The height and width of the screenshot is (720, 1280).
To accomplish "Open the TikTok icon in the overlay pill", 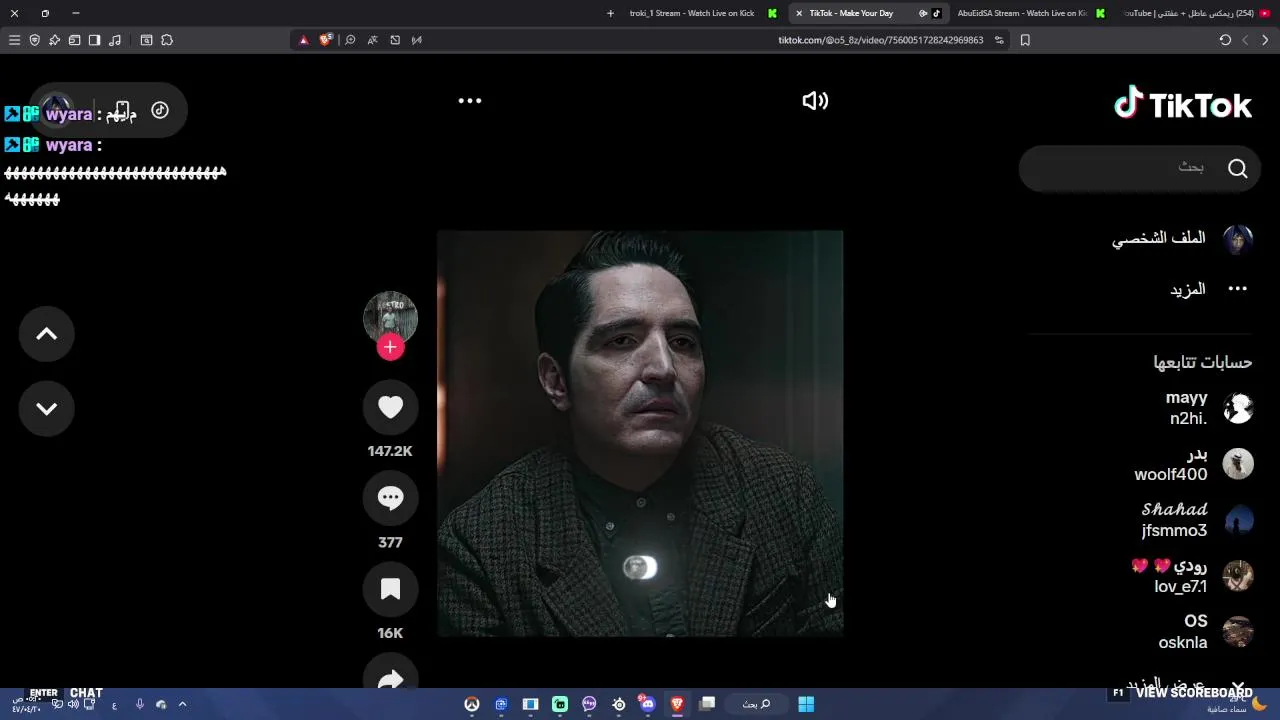I will coord(160,110).
